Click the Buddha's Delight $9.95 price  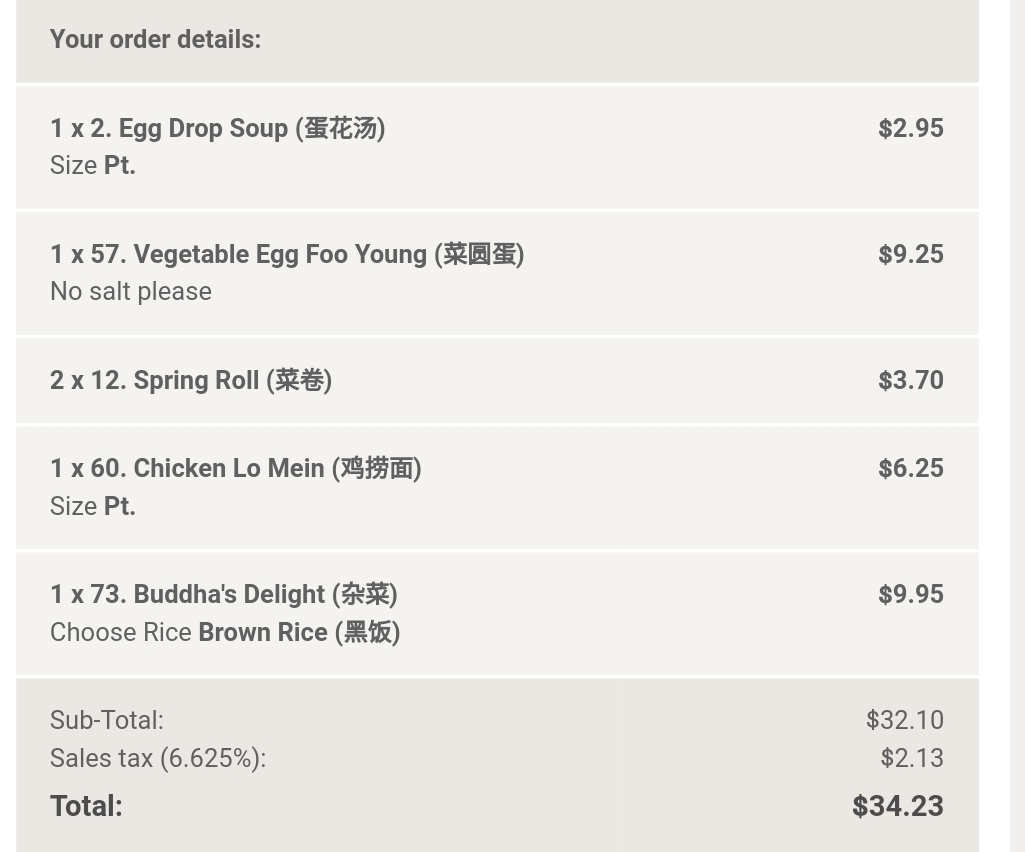(x=910, y=594)
